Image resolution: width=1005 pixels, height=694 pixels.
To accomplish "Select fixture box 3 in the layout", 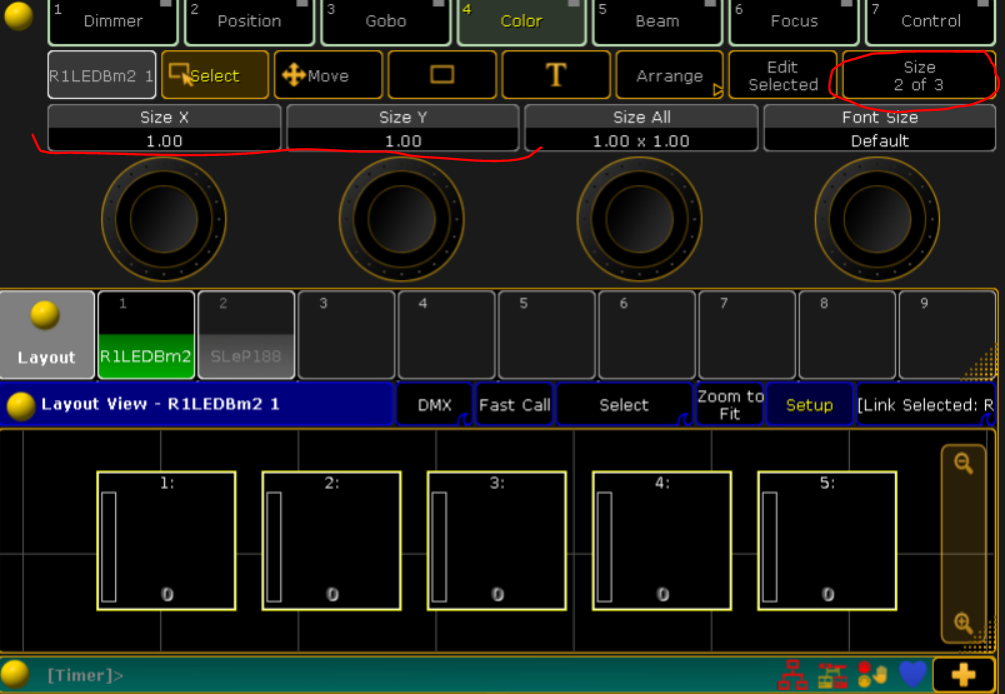I will point(497,541).
